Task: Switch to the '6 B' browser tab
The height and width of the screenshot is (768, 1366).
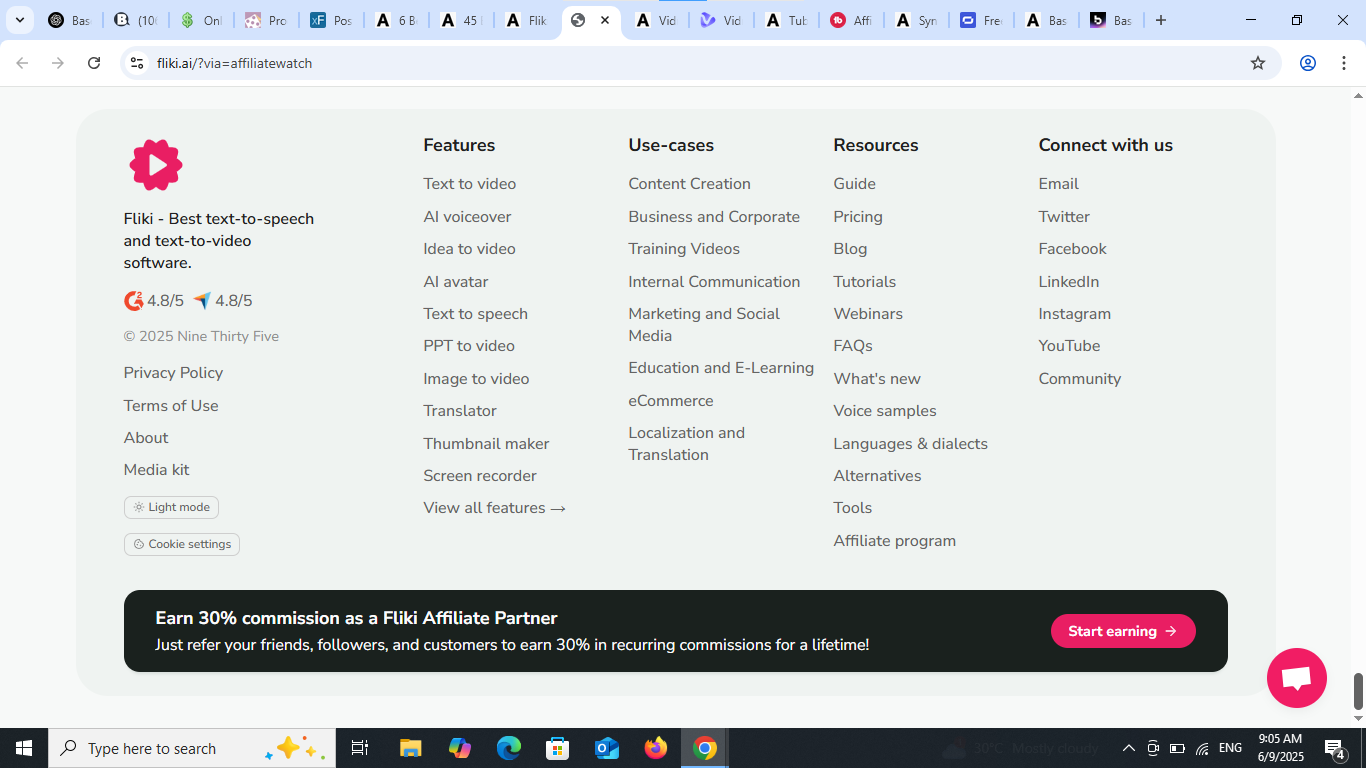Action: pyautogui.click(x=396, y=20)
